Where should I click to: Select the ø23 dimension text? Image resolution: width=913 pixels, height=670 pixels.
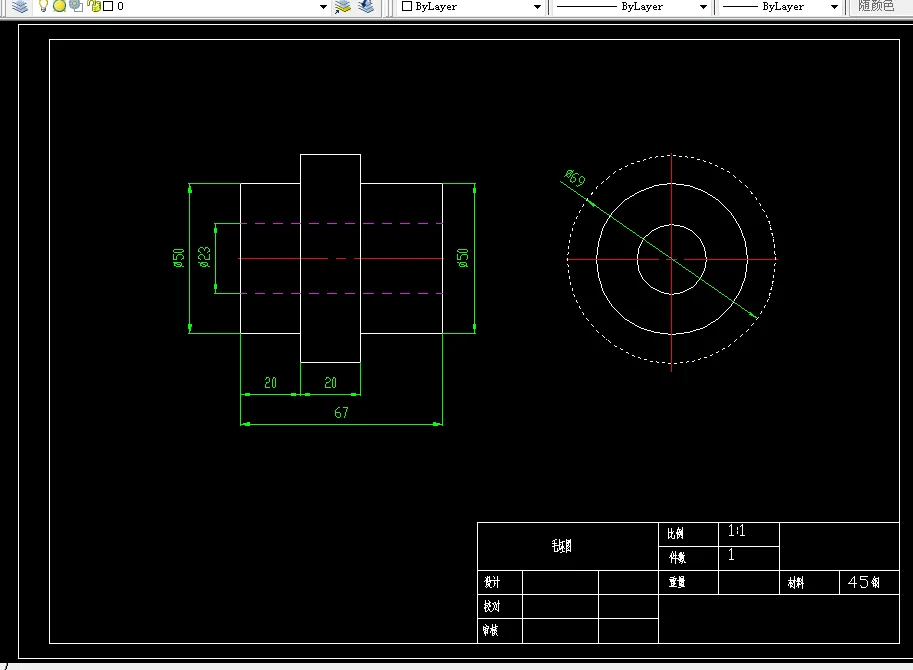(204, 257)
